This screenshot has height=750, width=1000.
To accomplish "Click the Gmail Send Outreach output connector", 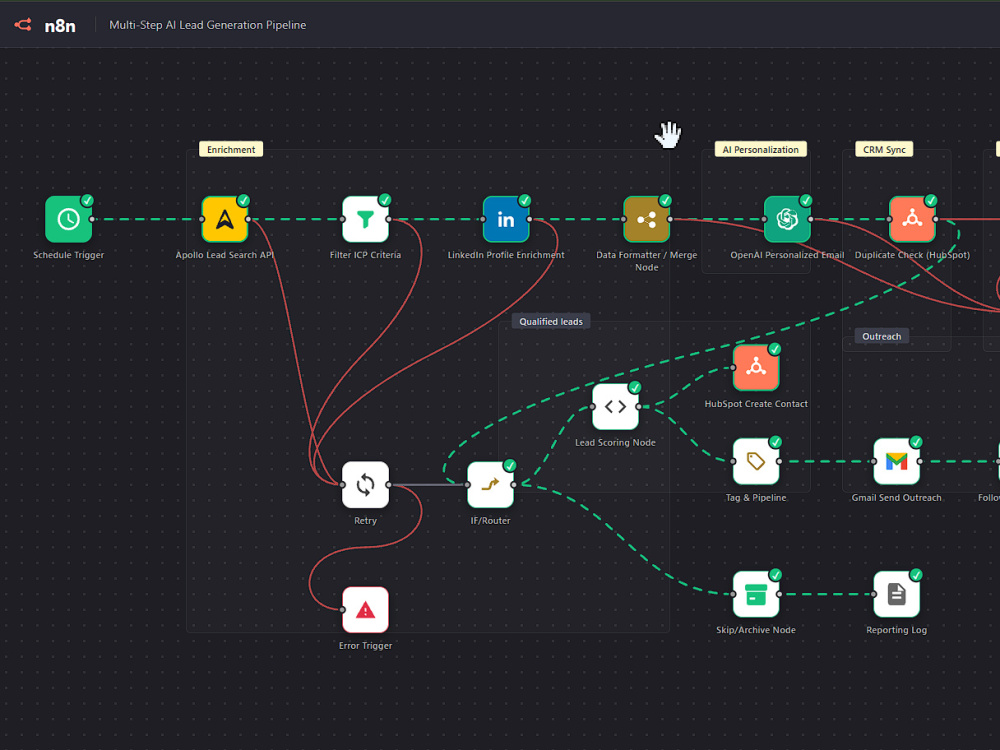I will coord(920,461).
